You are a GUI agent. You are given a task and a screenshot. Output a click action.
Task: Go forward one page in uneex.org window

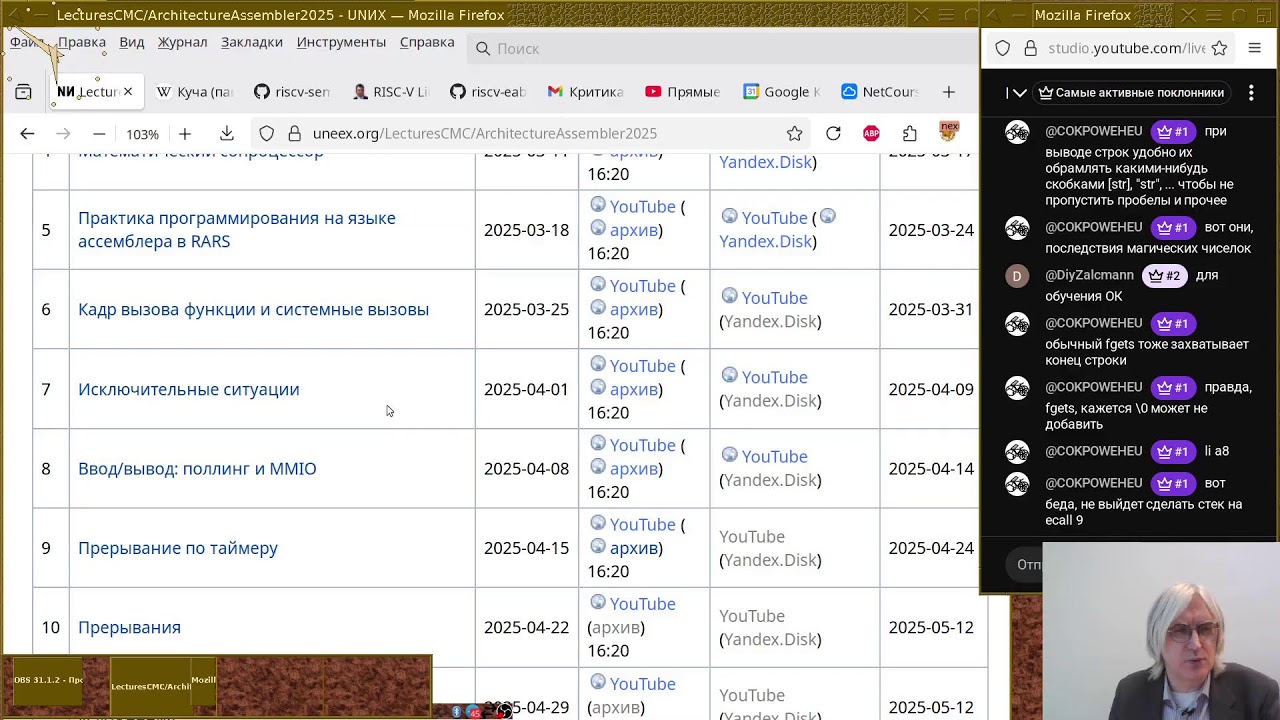[62, 134]
